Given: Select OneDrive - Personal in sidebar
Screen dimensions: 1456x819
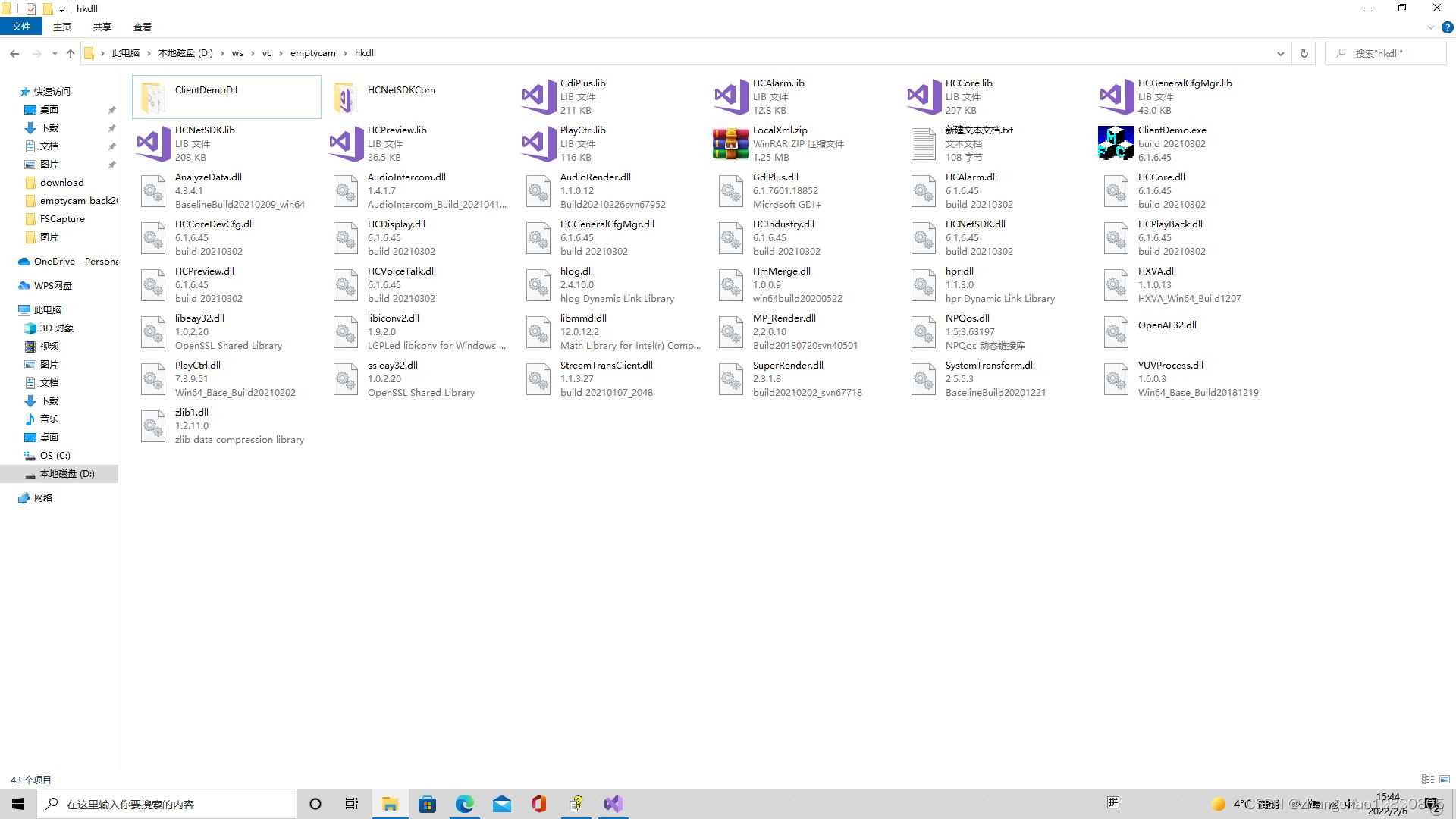Looking at the screenshot, I should [x=76, y=261].
